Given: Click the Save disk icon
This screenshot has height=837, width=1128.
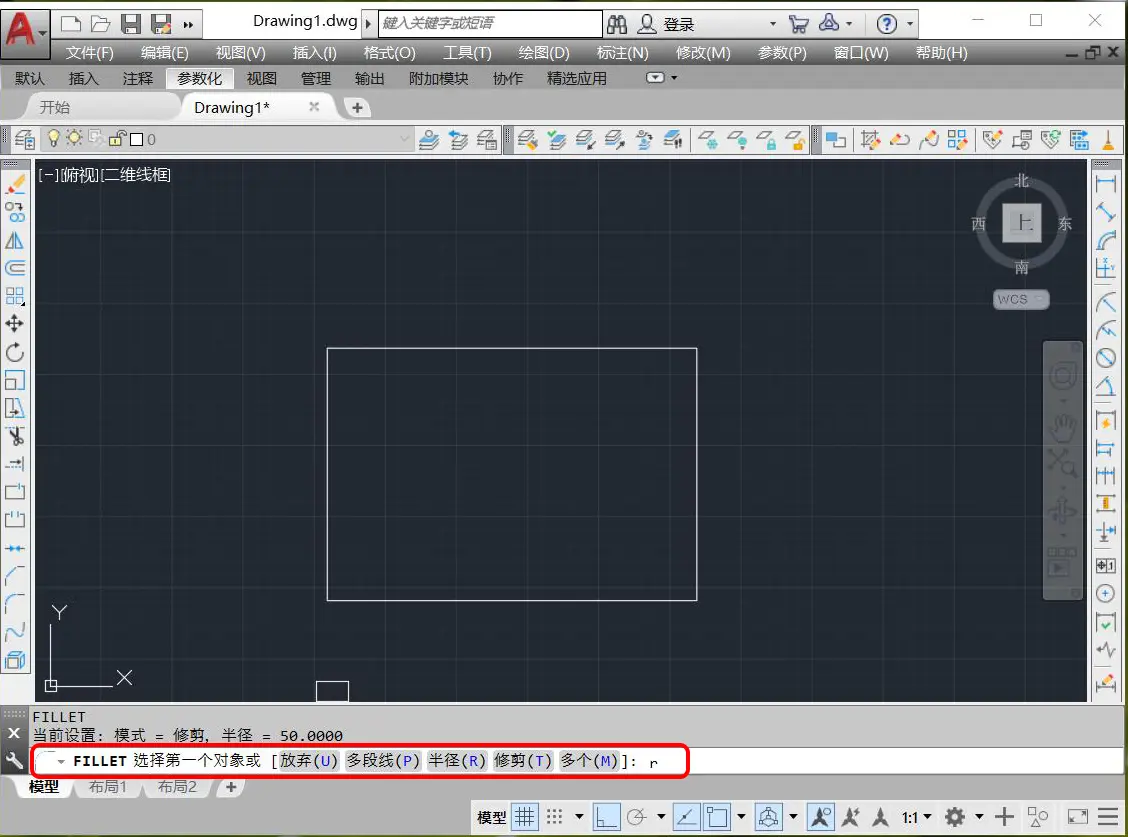Looking at the screenshot, I should [131, 24].
